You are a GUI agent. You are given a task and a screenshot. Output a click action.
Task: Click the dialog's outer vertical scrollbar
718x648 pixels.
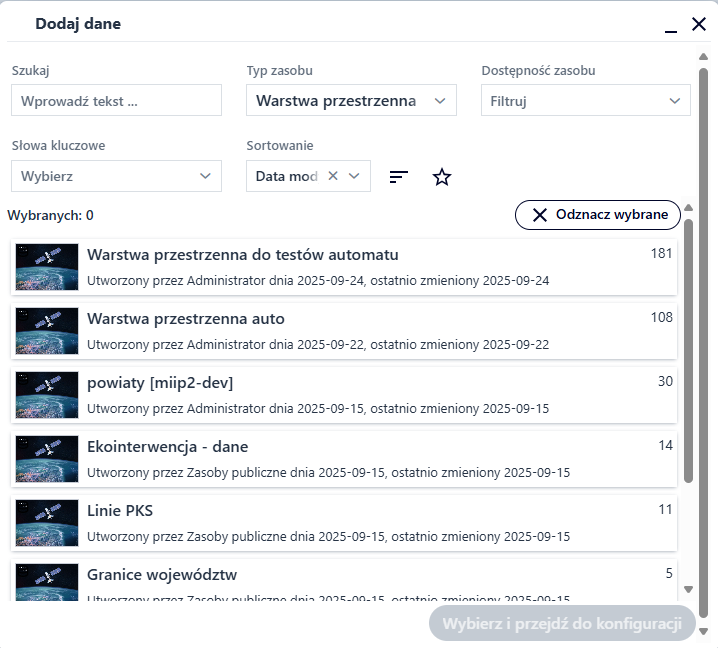pos(703,340)
